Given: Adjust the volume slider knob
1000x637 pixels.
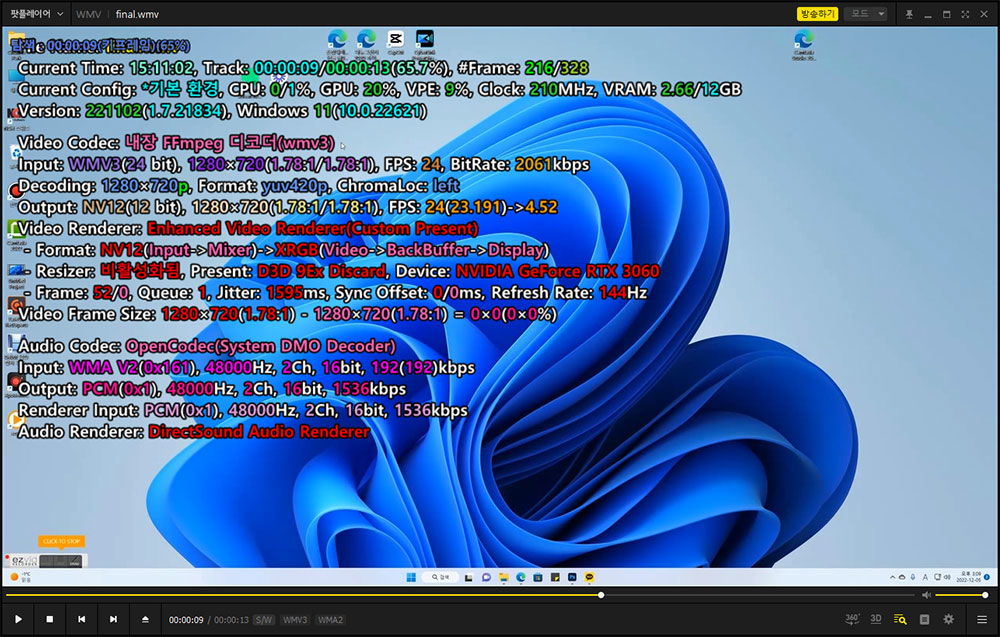Looking at the screenshot, I should point(985,595).
